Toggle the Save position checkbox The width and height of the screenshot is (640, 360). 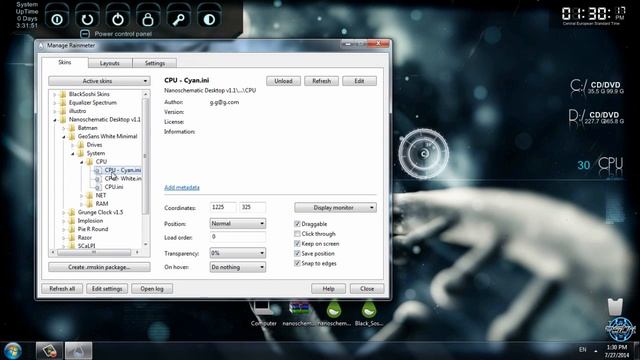pyautogui.click(x=297, y=253)
